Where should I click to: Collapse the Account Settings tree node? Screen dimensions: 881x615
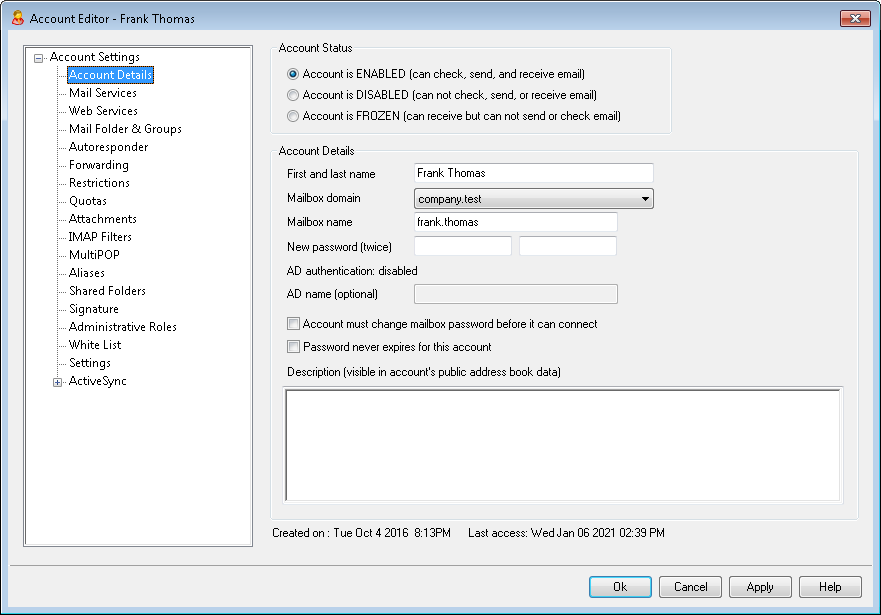click(38, 58)
